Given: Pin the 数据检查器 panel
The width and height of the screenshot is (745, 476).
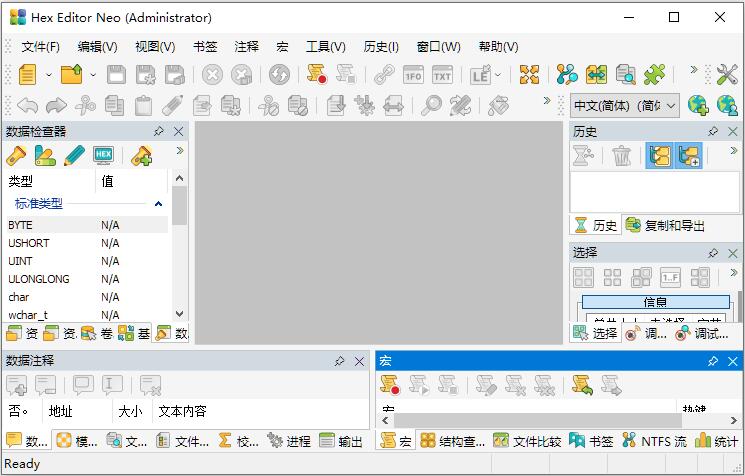Looking at the screenshot, I should (159, 131).
